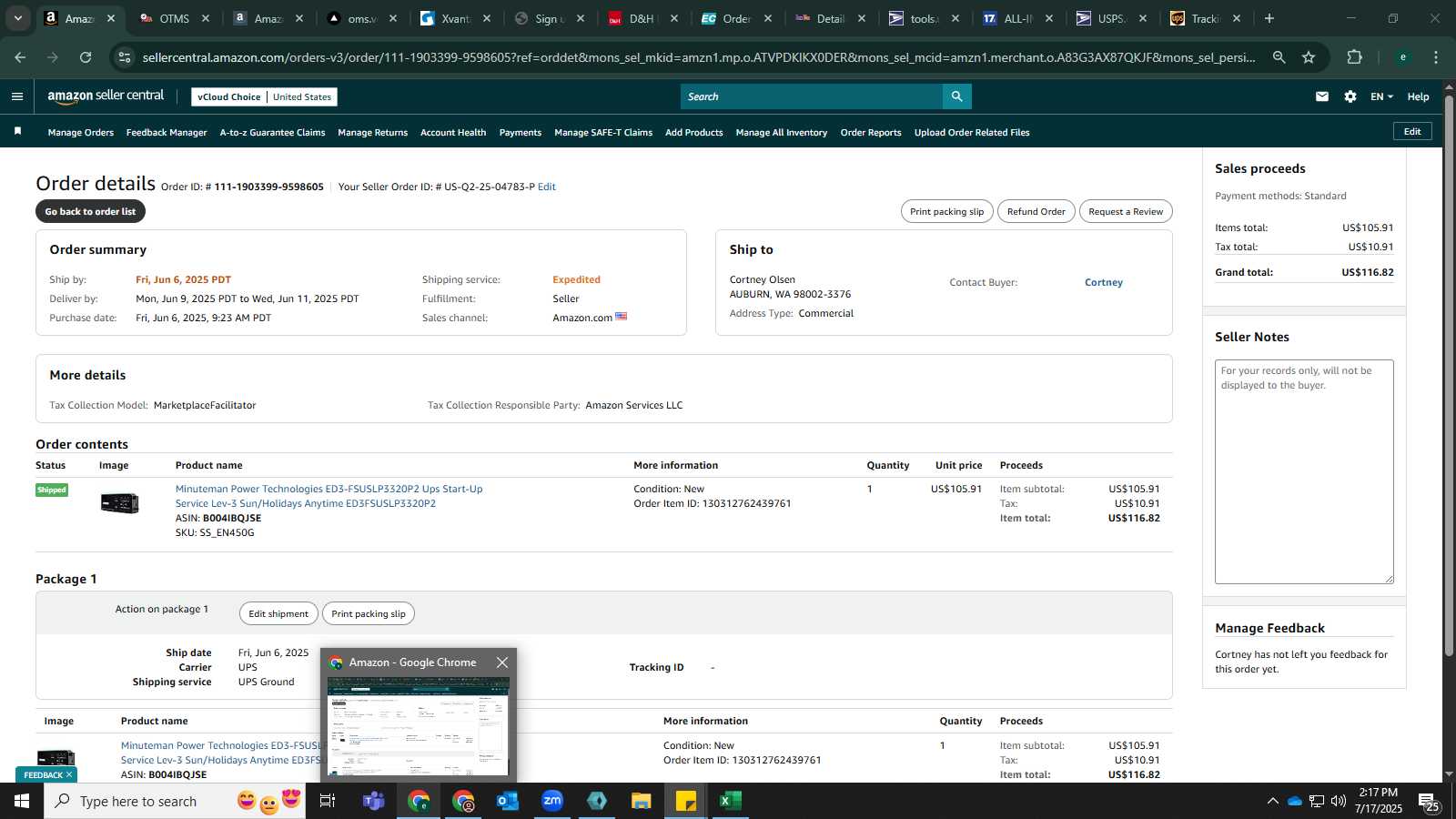Click the product image in Order contents

pyautogui.click(x=119, y=502)
